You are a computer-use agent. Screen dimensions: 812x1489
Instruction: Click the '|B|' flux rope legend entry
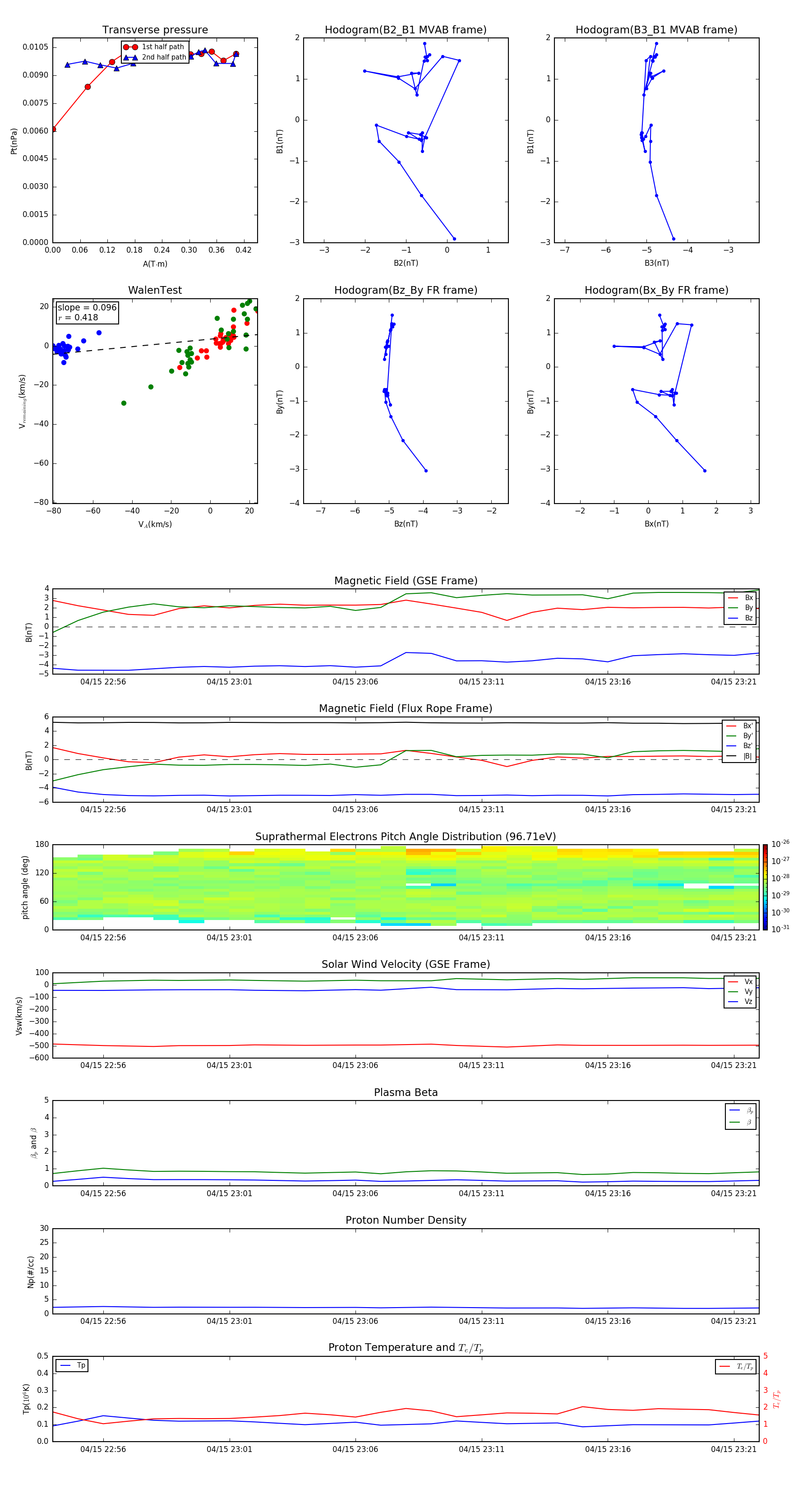tap(740, 756)
